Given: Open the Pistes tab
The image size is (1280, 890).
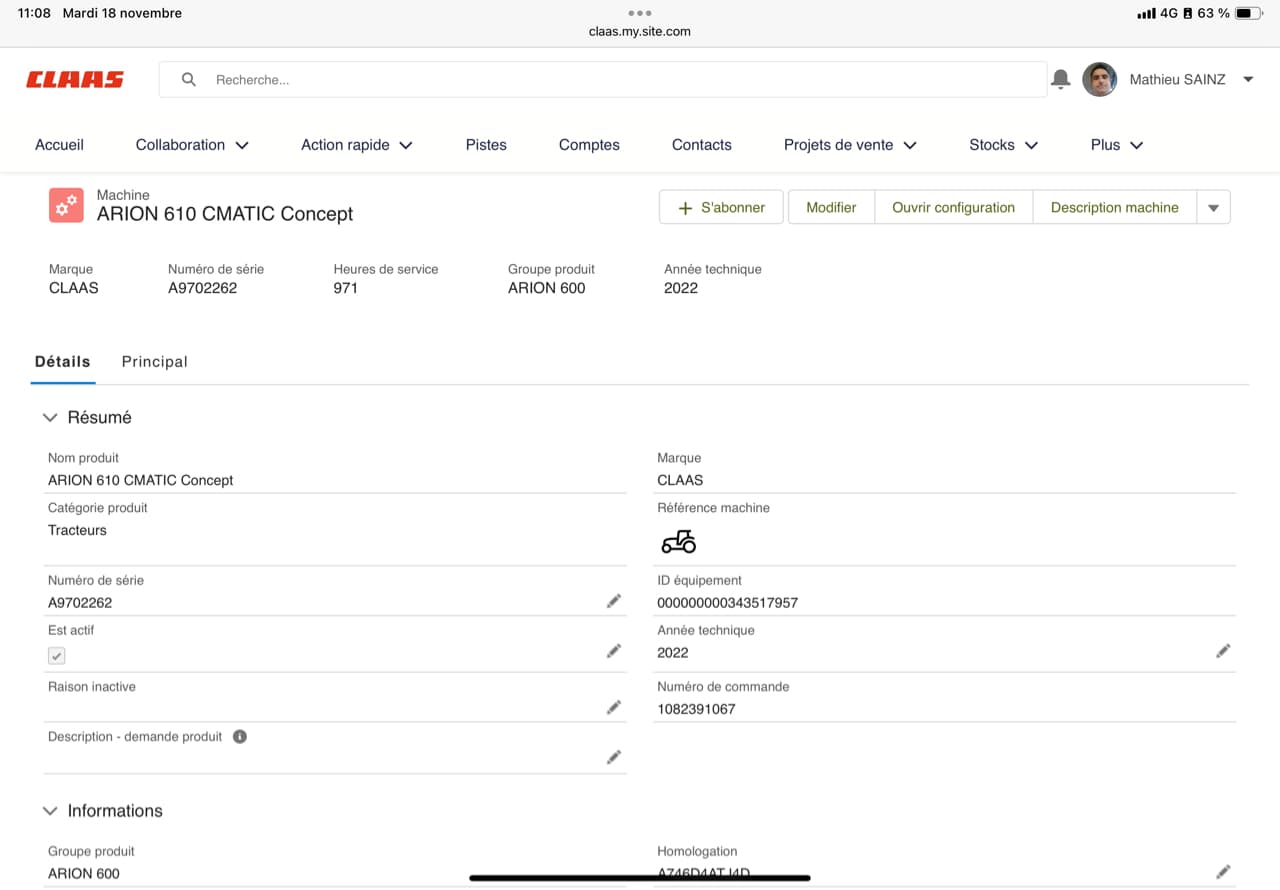Looking at the screenshot, I should click(486, 145).
